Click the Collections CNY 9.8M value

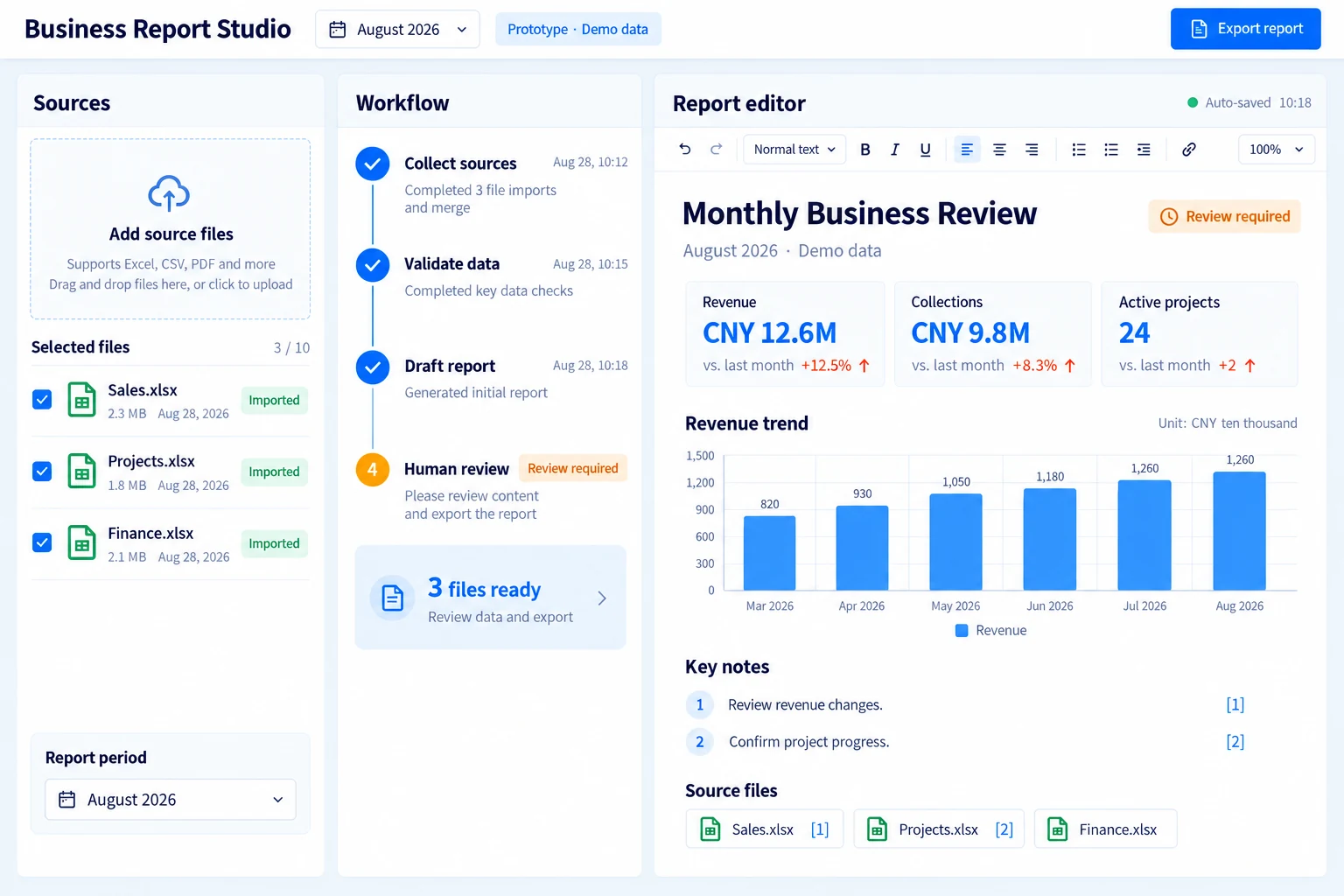(x=970, y=333)
